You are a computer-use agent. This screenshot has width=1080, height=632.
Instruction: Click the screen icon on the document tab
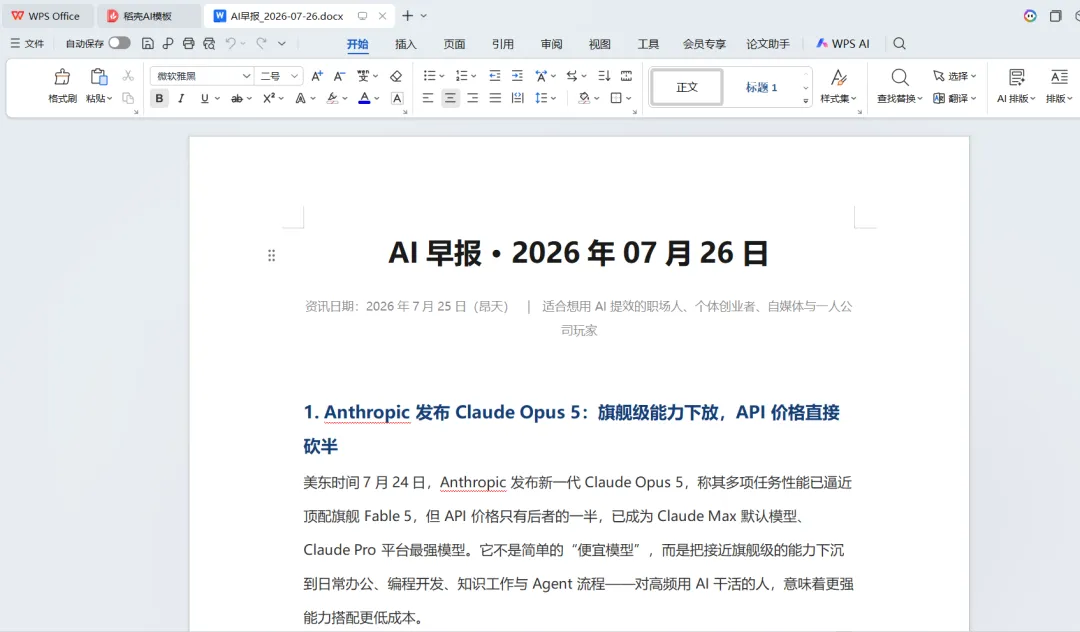click(x=362, y=16)
